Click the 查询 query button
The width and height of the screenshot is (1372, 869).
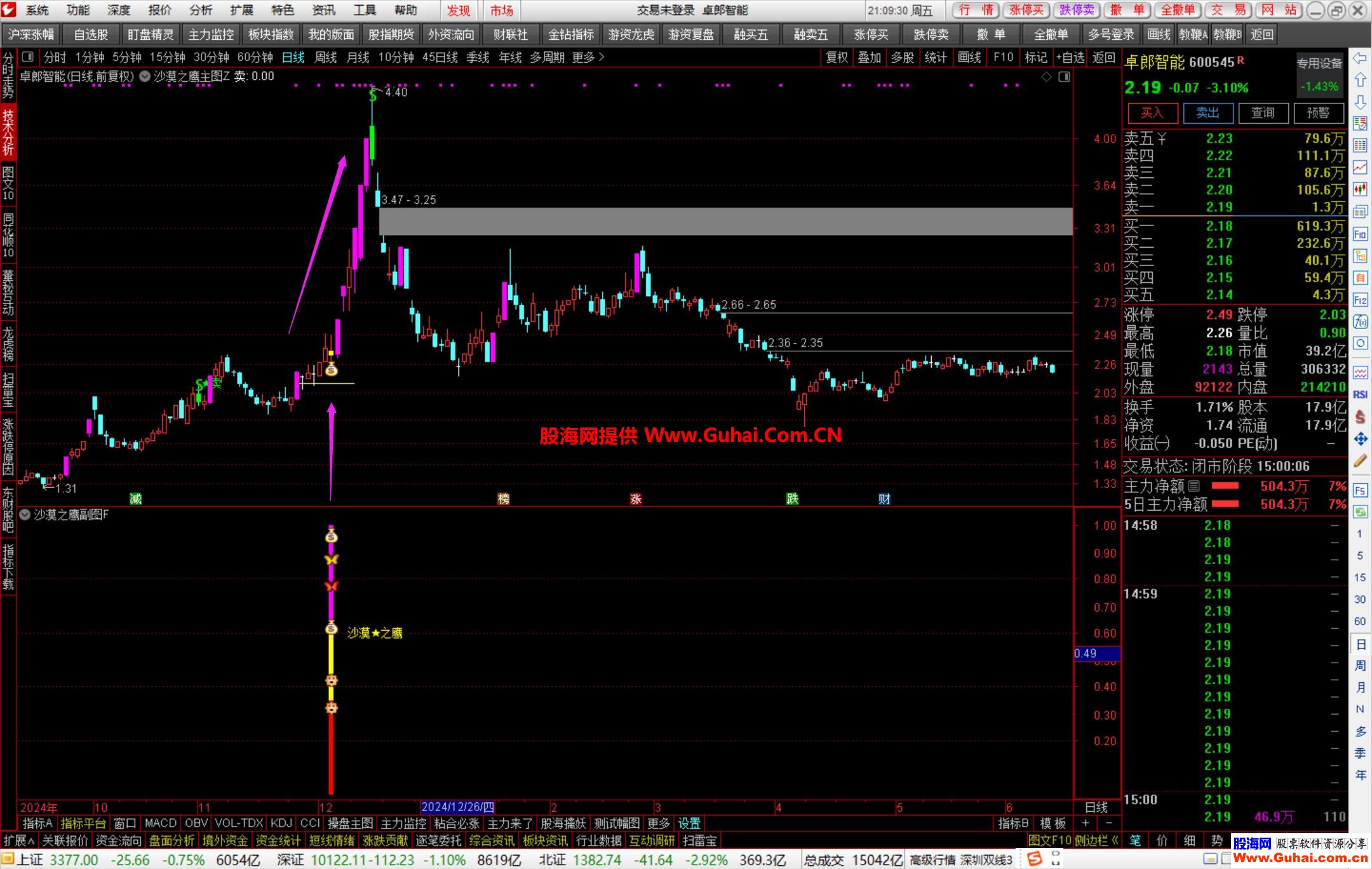1263,113
